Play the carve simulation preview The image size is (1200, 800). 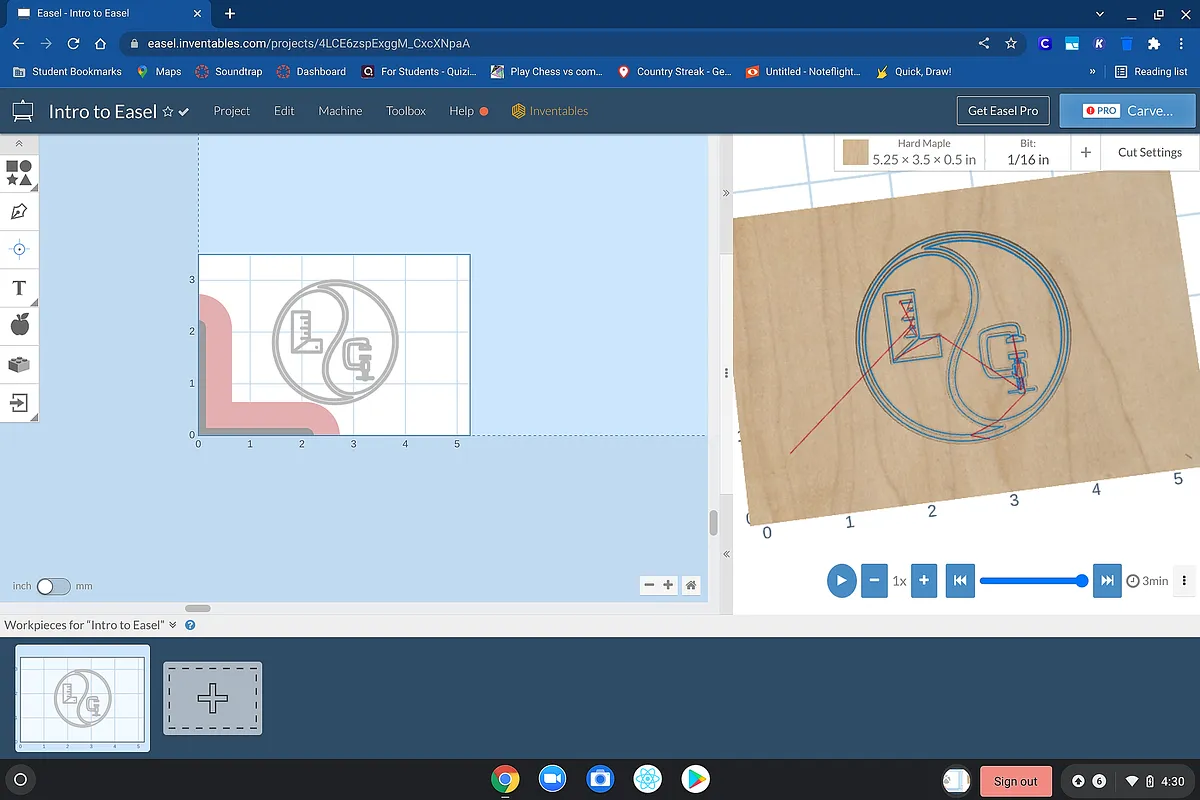click(841, 580)
